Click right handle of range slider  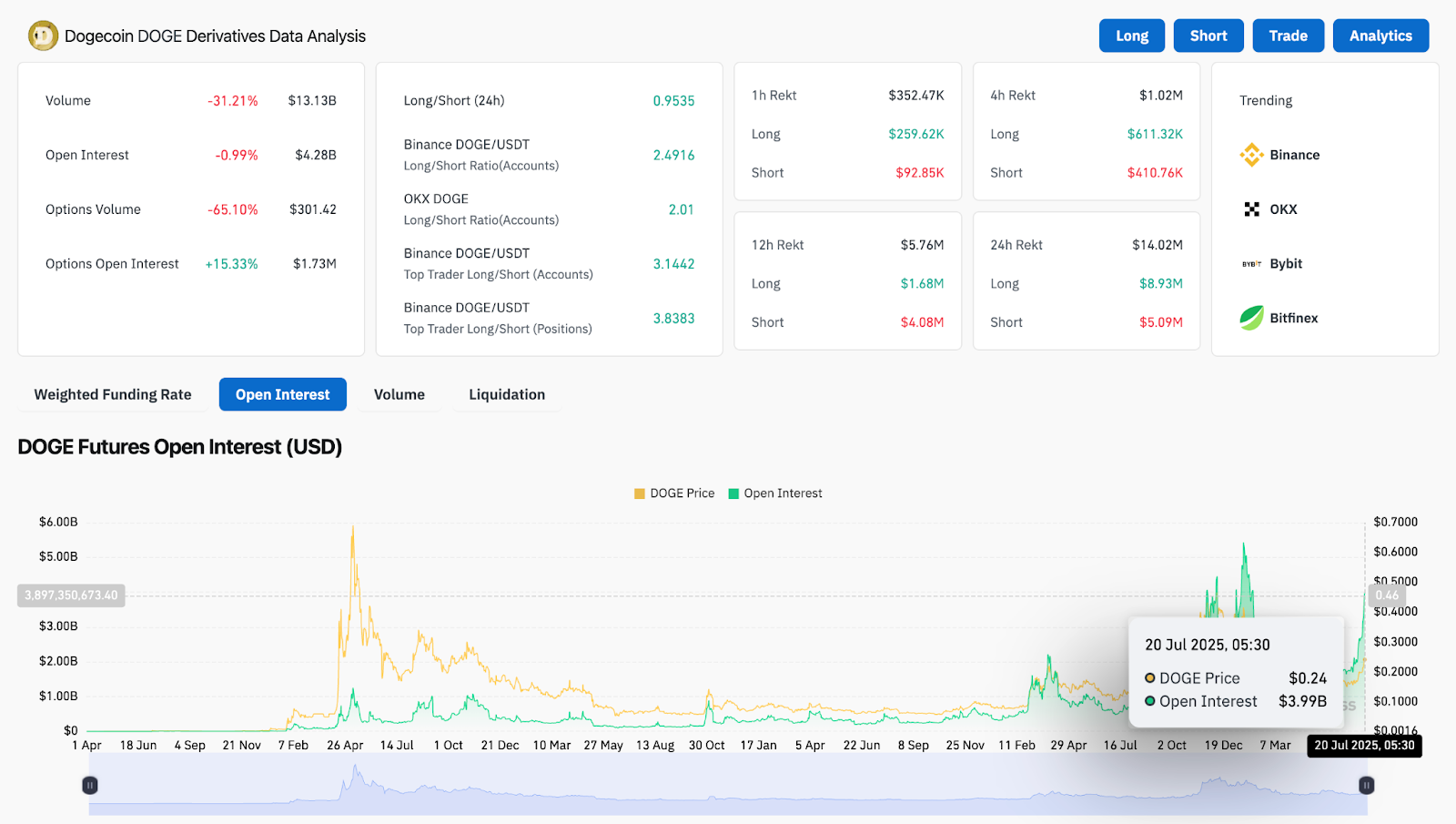(1366, 785)
